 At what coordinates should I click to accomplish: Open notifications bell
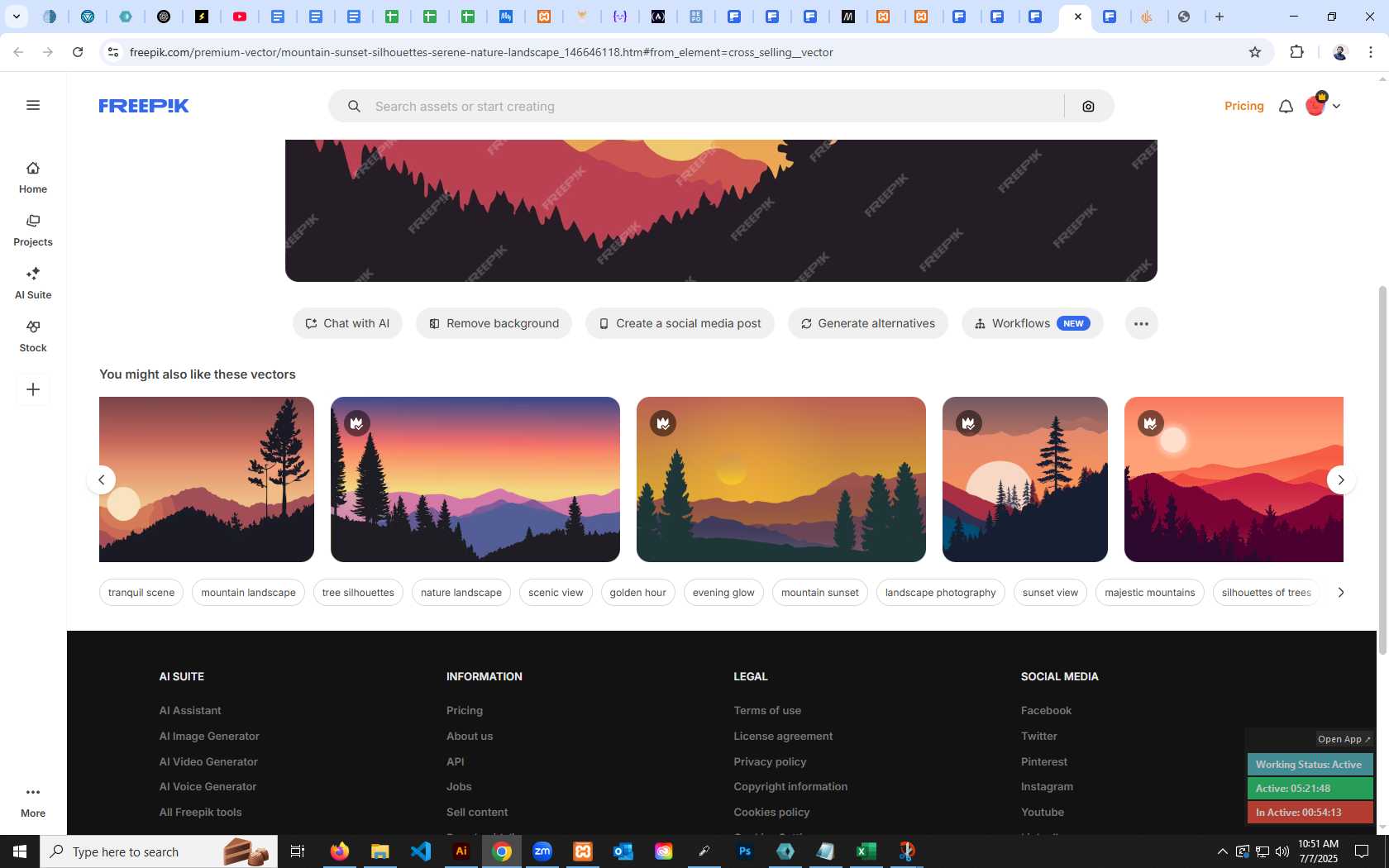(1286, 106)
